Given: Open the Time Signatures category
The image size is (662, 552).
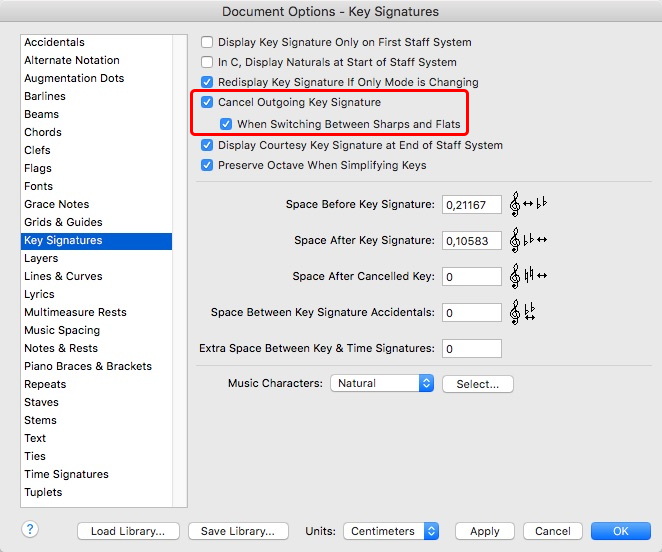Looking at the screenshot, I should pos(66,474).
